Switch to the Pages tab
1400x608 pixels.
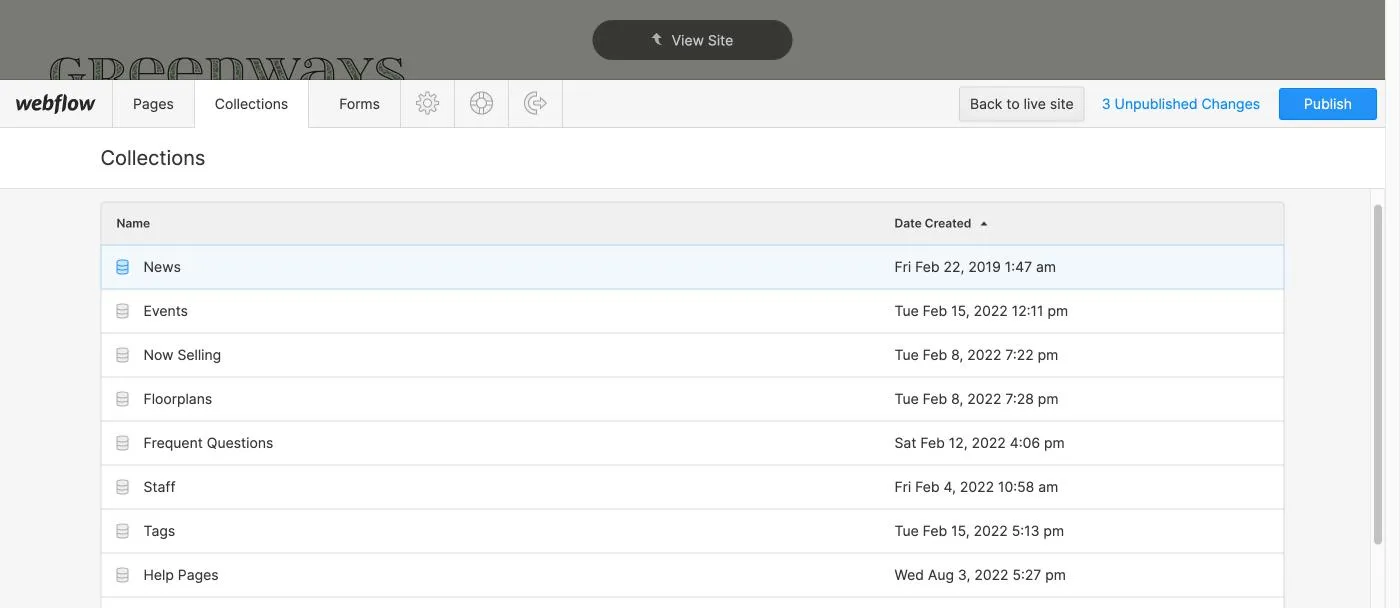click(153, 103)
